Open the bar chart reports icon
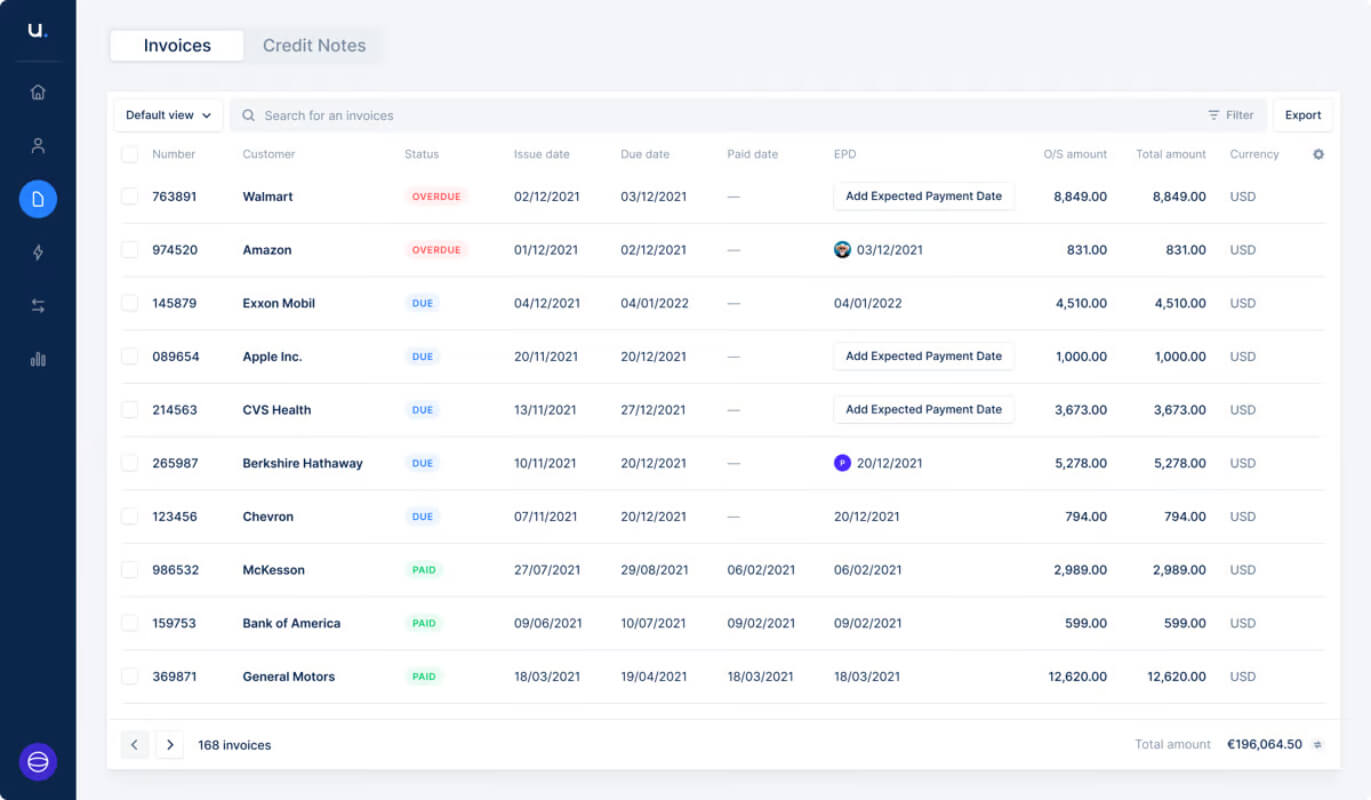Image resolution: width=1371 pixels, height=800 pixels. pyautogui.click(x=38, y=359)
